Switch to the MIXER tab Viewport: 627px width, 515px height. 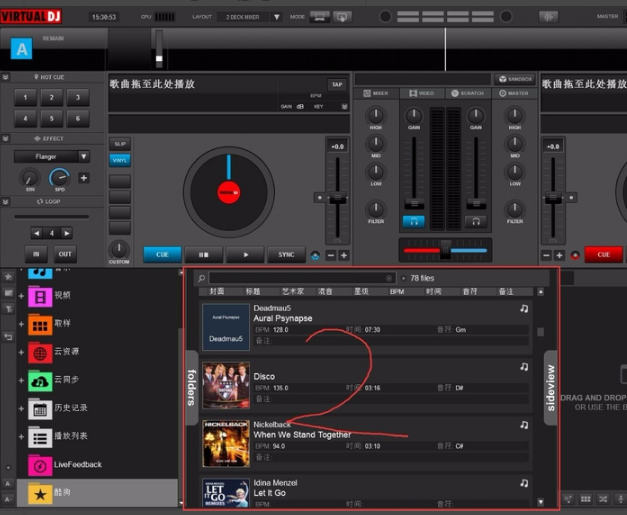(x=376, y=93)
